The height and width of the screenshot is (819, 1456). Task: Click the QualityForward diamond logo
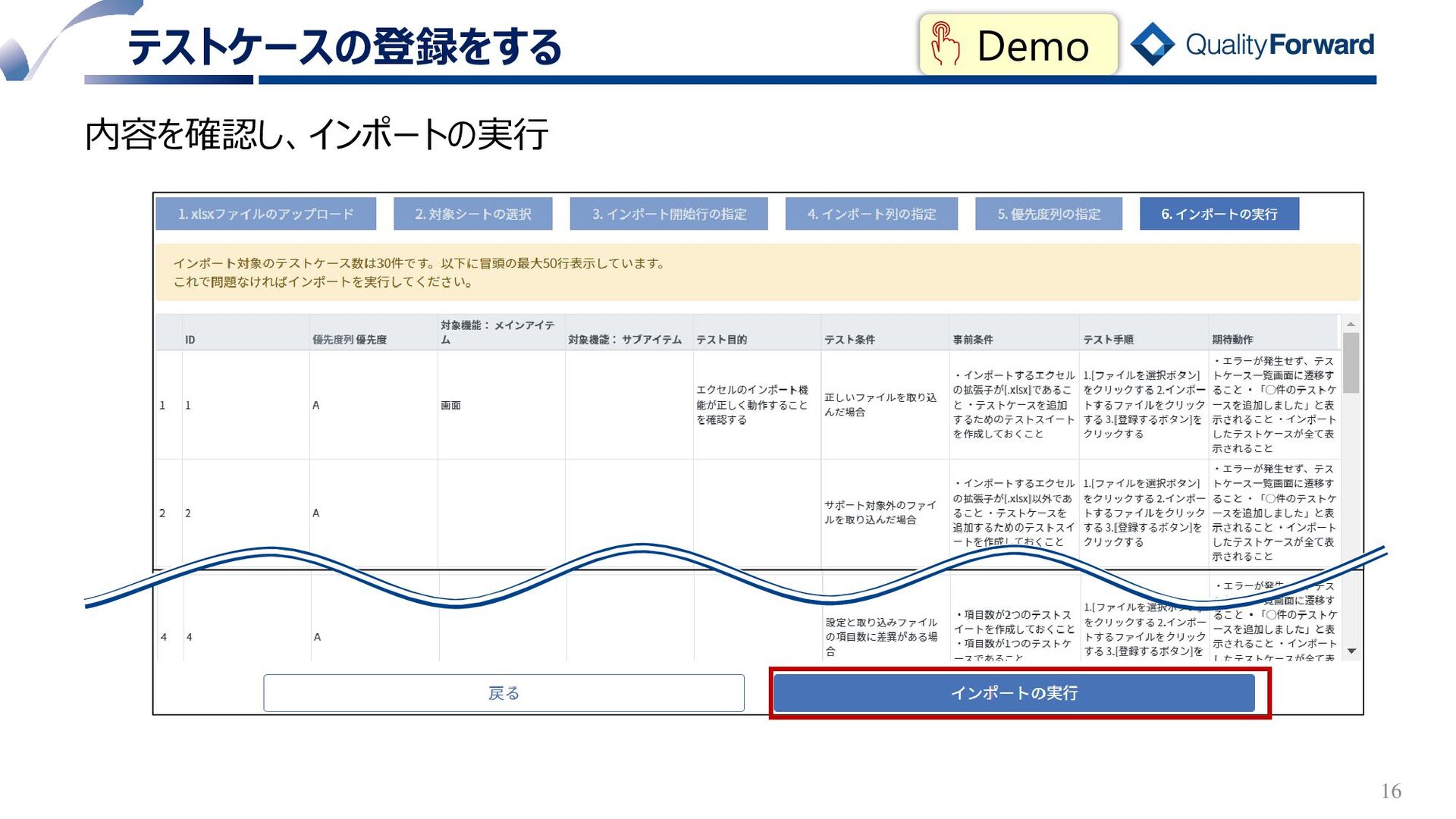click(1152, 44)
